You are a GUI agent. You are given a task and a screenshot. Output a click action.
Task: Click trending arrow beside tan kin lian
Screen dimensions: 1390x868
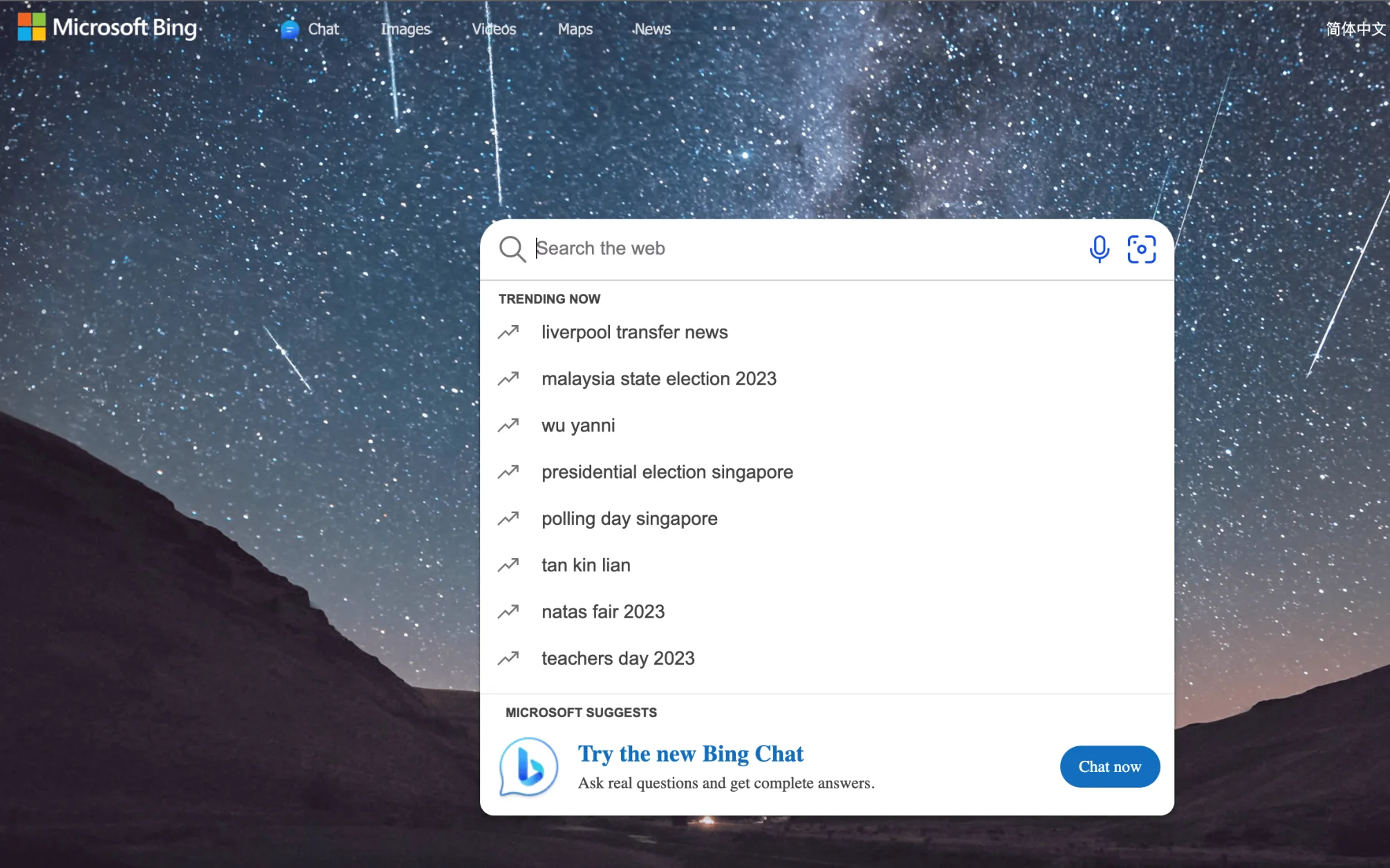(x=508, y=565)
